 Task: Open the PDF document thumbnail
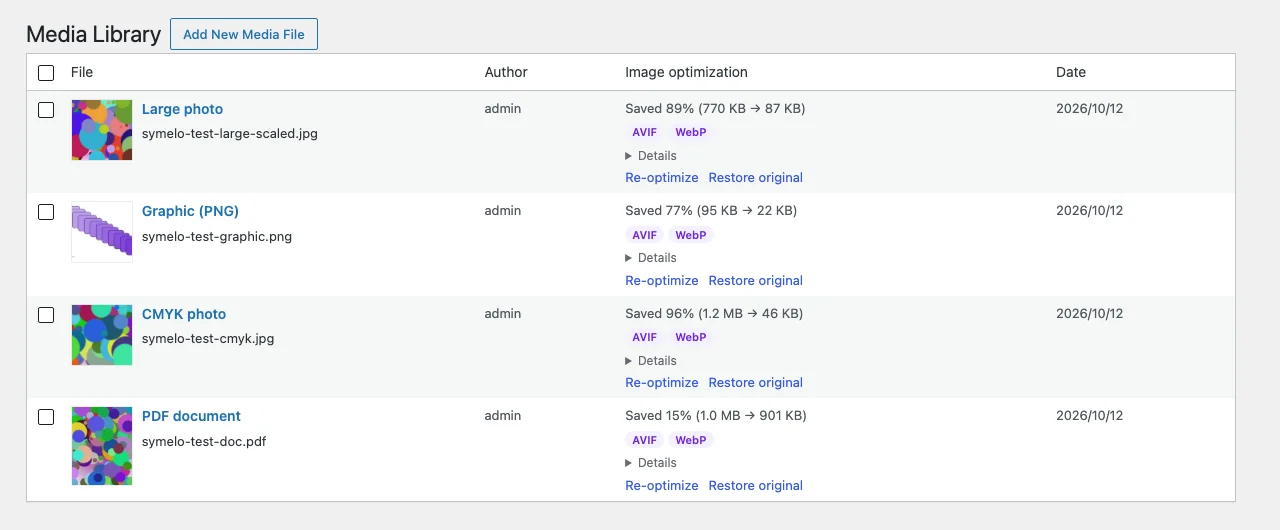(102, 445)
